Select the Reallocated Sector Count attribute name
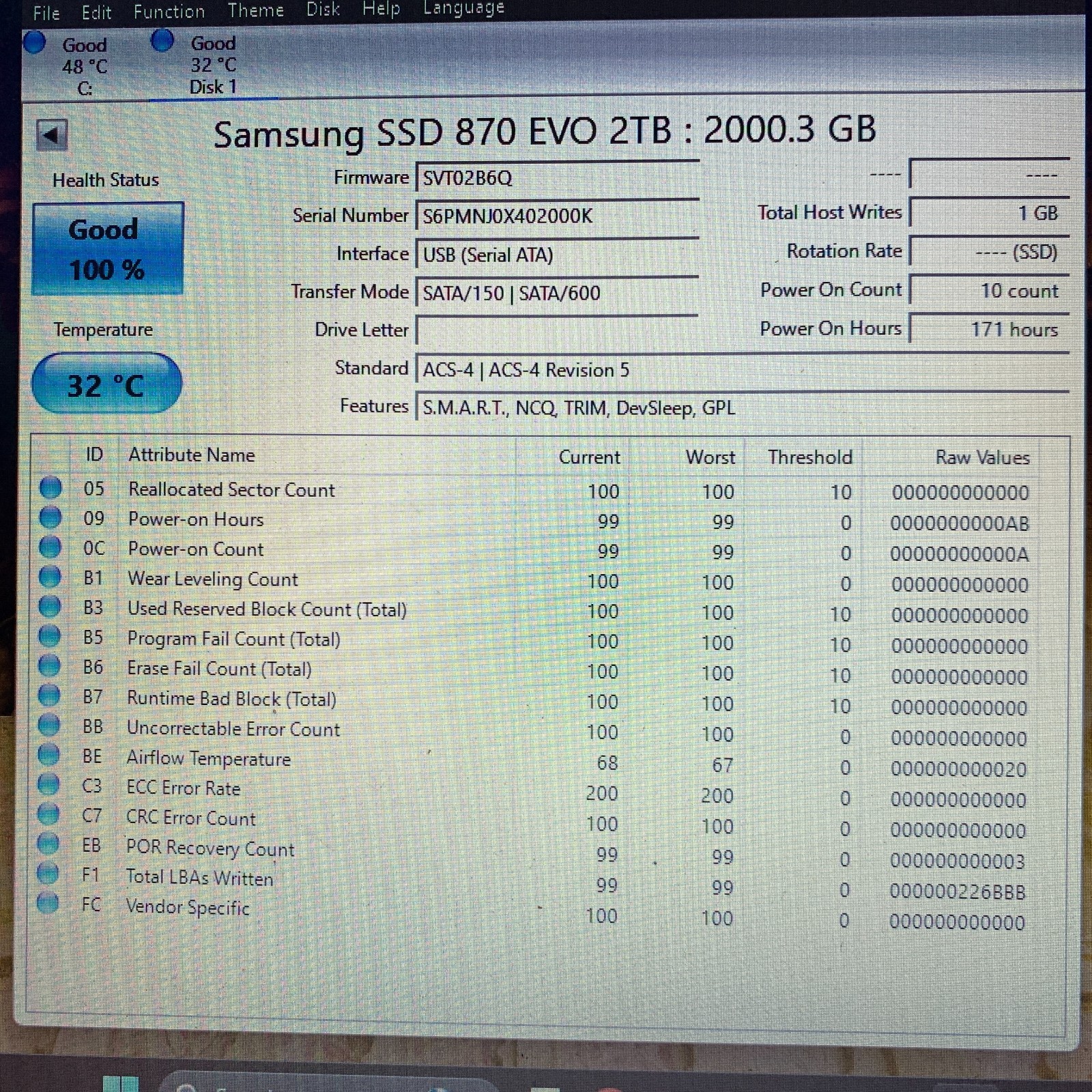 coord(231,489)
